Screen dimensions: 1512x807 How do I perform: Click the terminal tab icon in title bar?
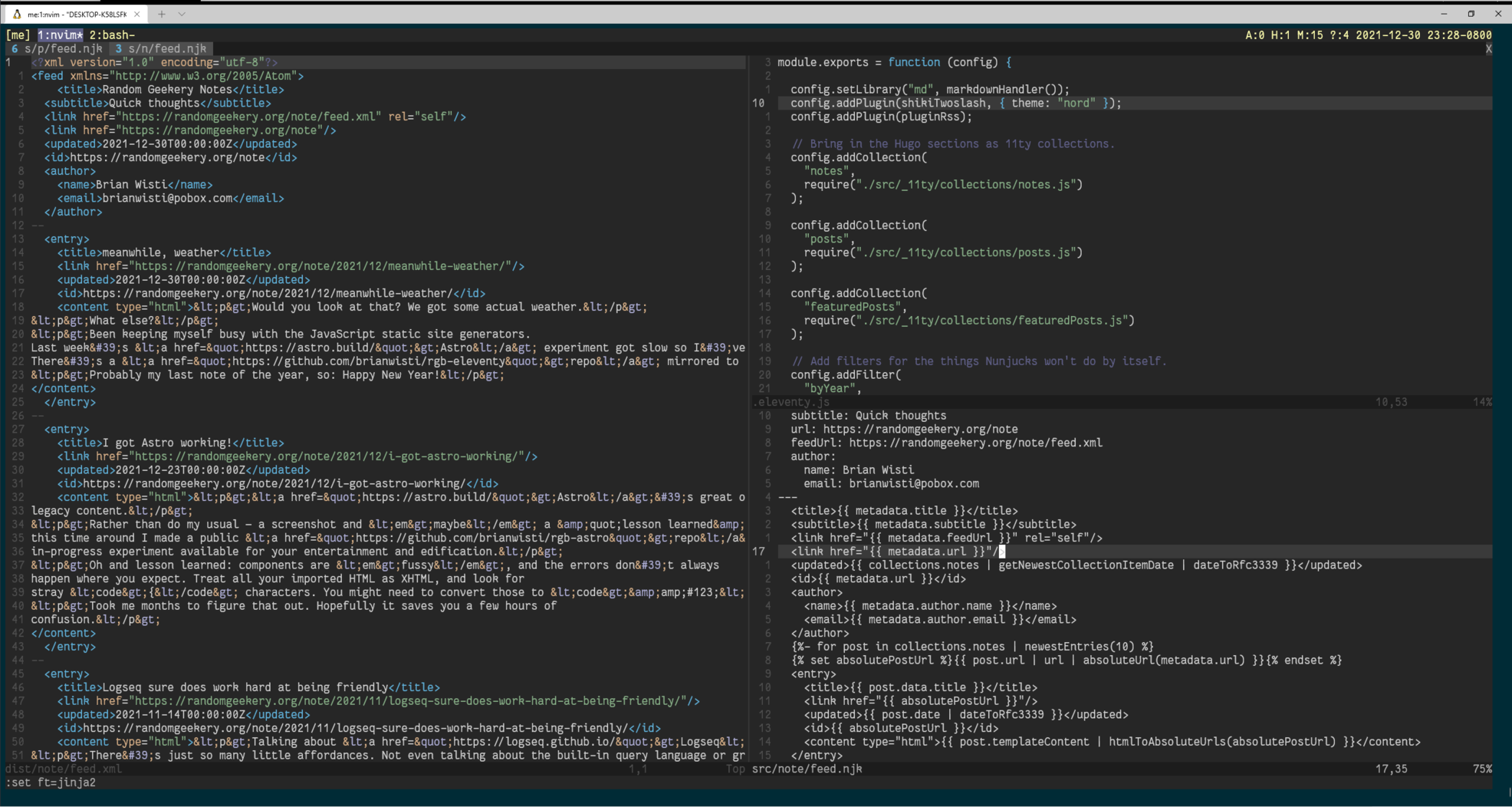click(17, 14)
